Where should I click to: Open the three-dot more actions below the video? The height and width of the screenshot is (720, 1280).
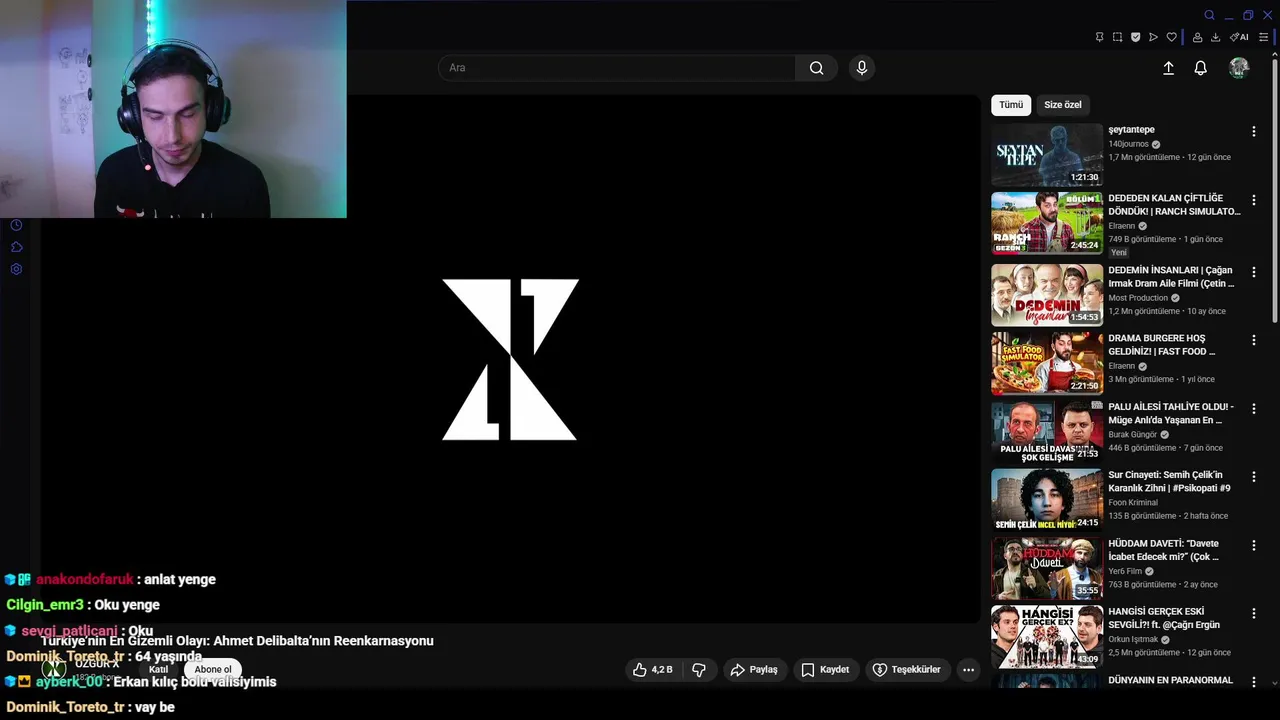(x=968, y=670)
